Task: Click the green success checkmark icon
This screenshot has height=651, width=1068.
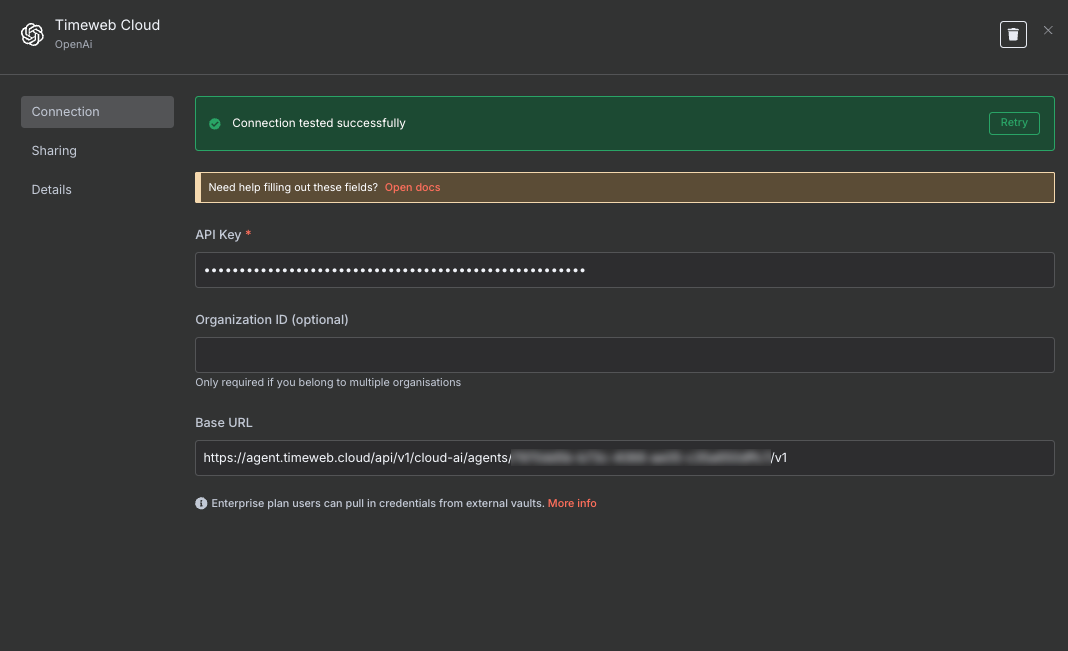Action: (x=214, y=123)
